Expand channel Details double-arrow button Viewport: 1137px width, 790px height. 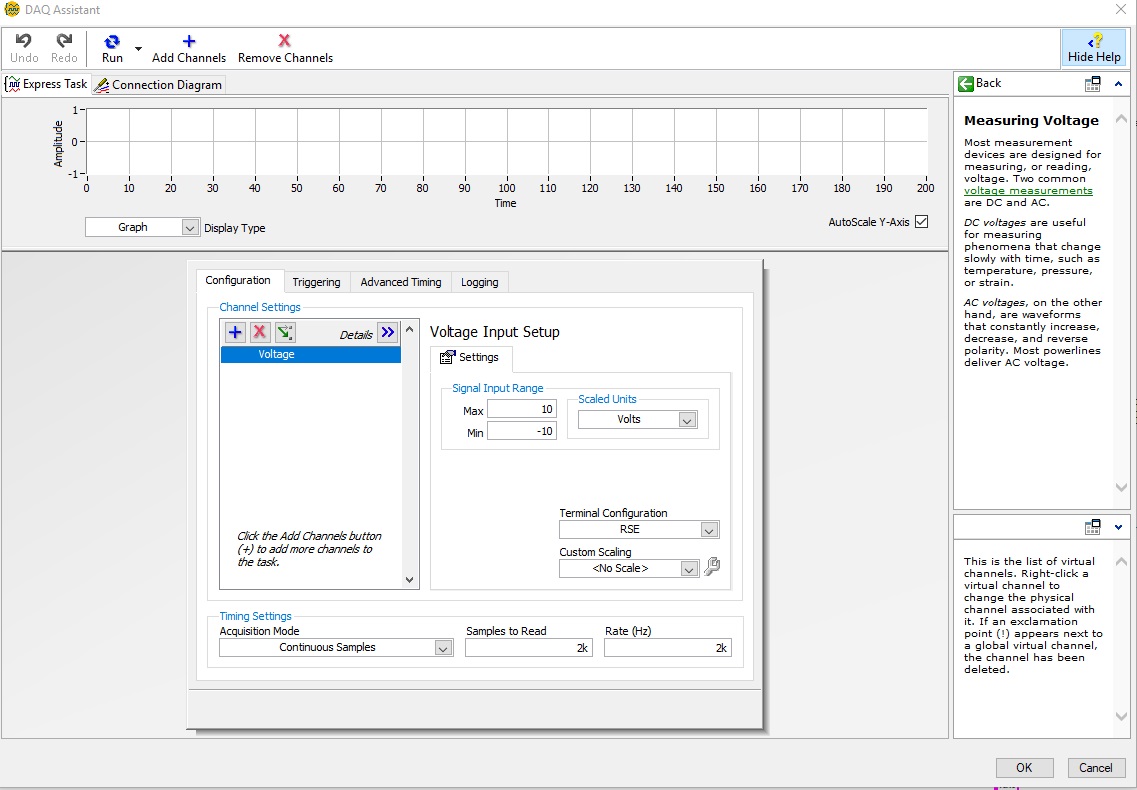tap(388, 333)
